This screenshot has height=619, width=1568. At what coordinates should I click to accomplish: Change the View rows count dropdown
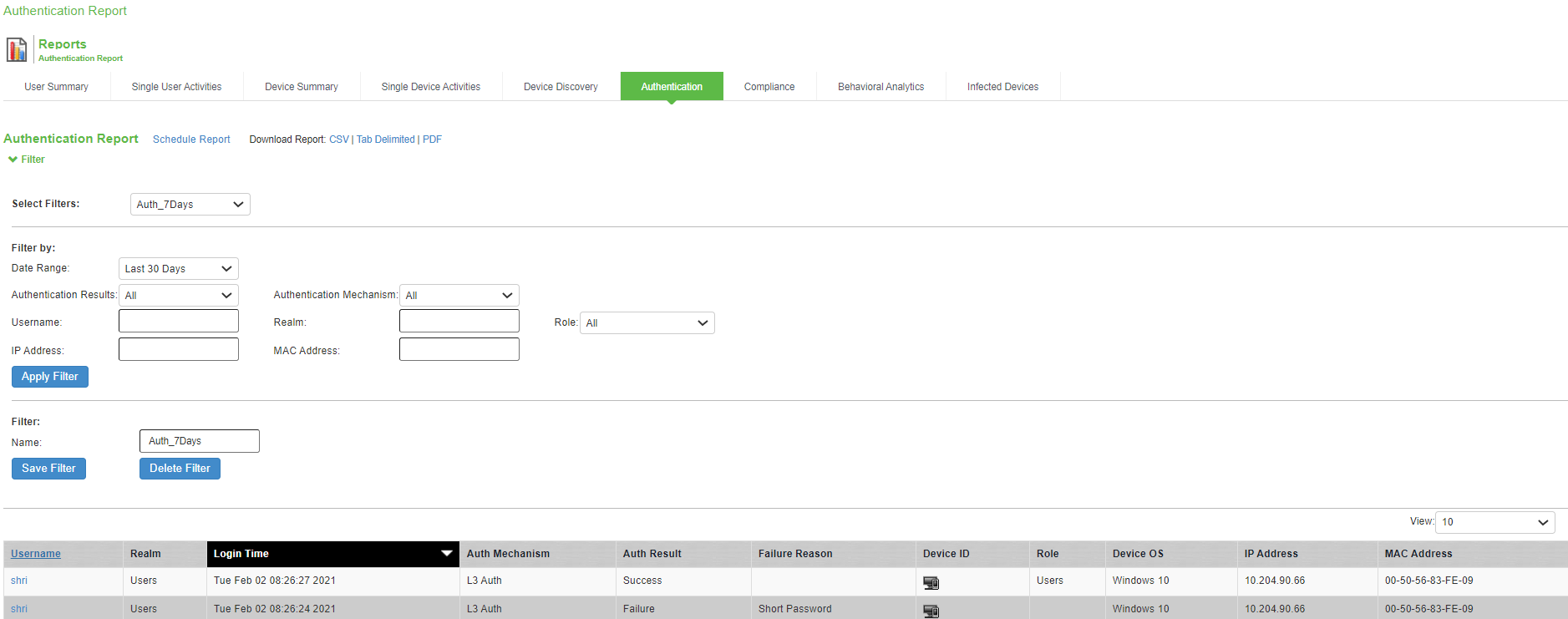pyautogui.click(x=1494, y=522)
